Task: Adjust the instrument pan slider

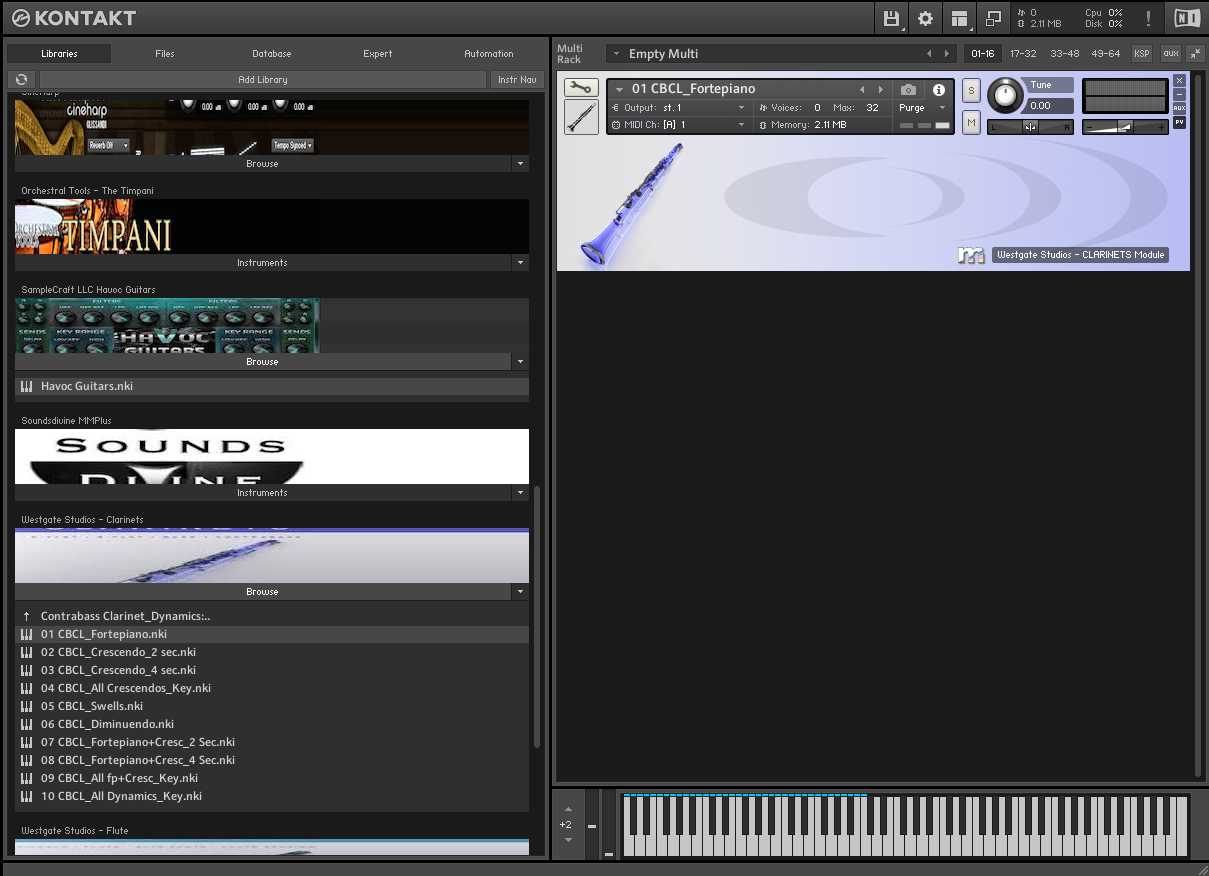Action: 1030,127
